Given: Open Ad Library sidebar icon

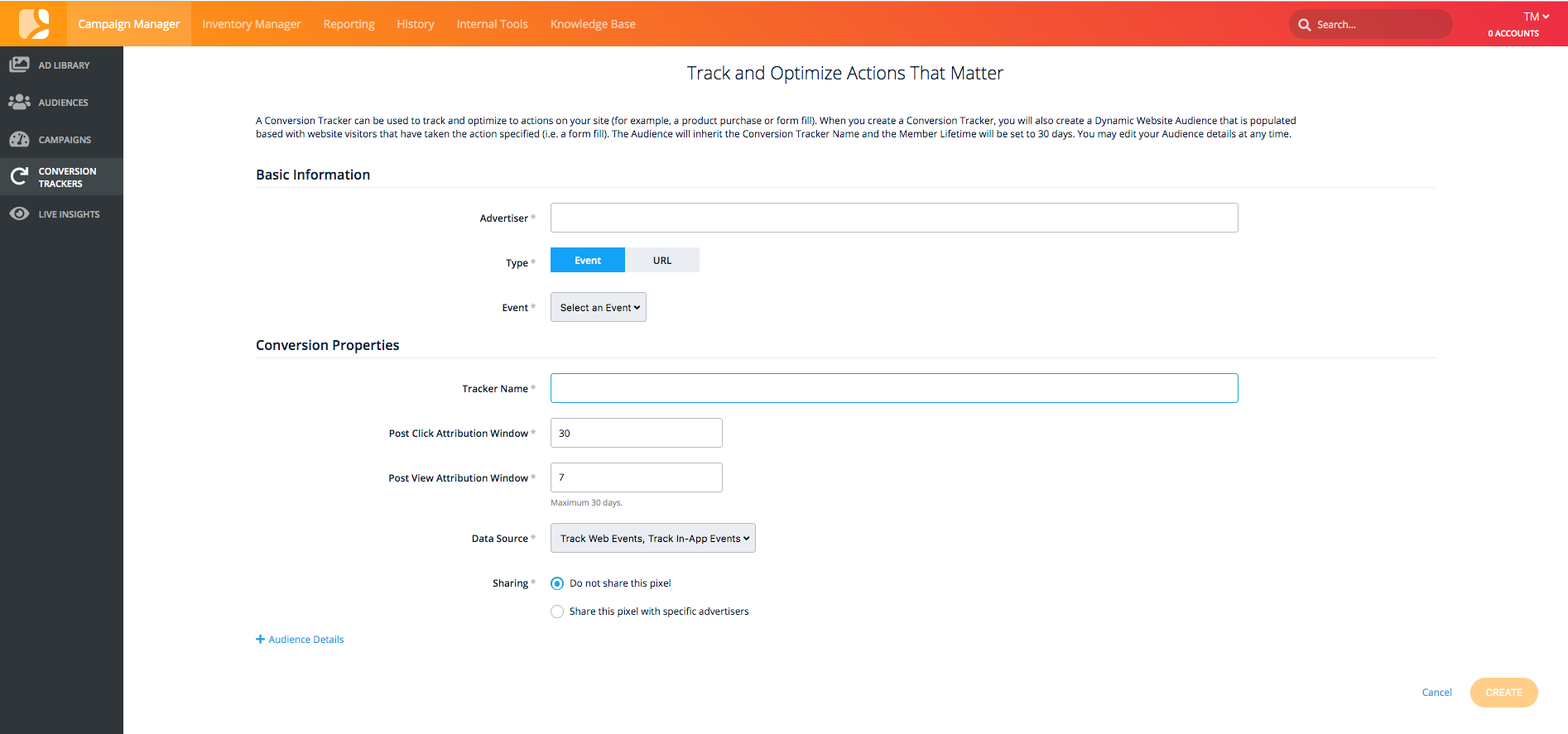Looking at the screenshot, I should pos(19,65).
